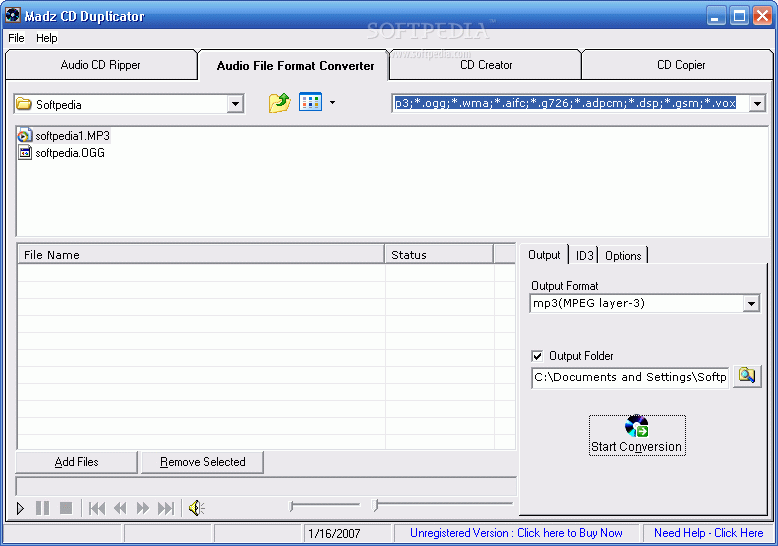The height and width of the screenshot is (546, 778).
Task: Open the File menu
Action: (16, 38)
